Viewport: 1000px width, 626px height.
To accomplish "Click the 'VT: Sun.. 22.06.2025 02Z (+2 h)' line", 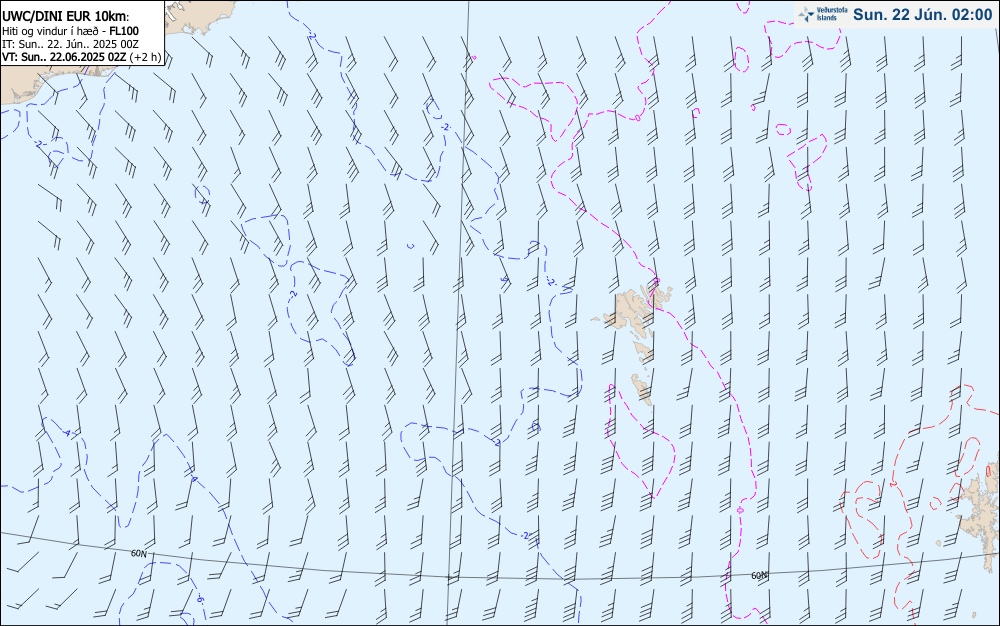I will pyautogui.click(x=82, y=57).
